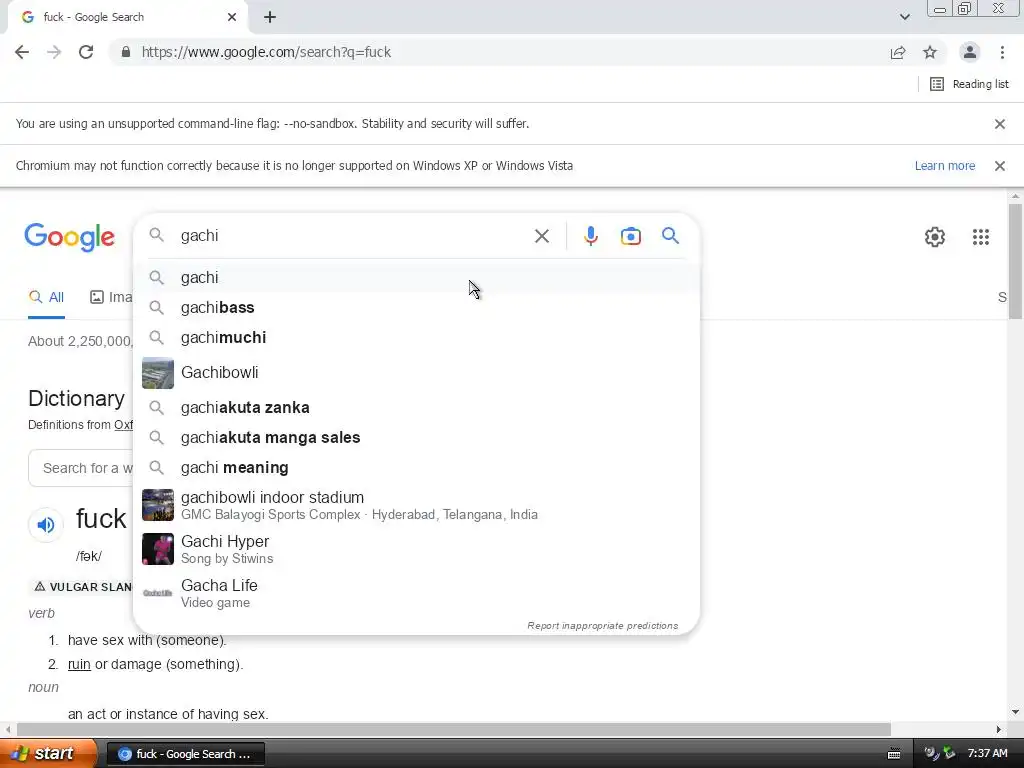Click the lock icon in address bar
This screenshot has height=768, width=1024.
pos(126,52)
